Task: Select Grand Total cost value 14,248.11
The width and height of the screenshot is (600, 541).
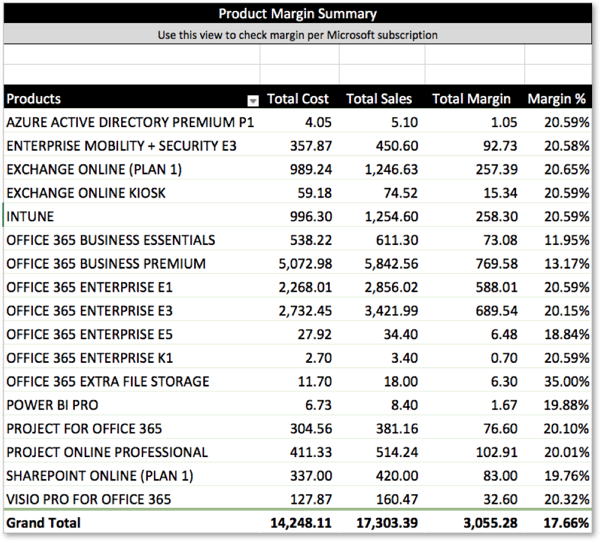Action: coord(301,523)
